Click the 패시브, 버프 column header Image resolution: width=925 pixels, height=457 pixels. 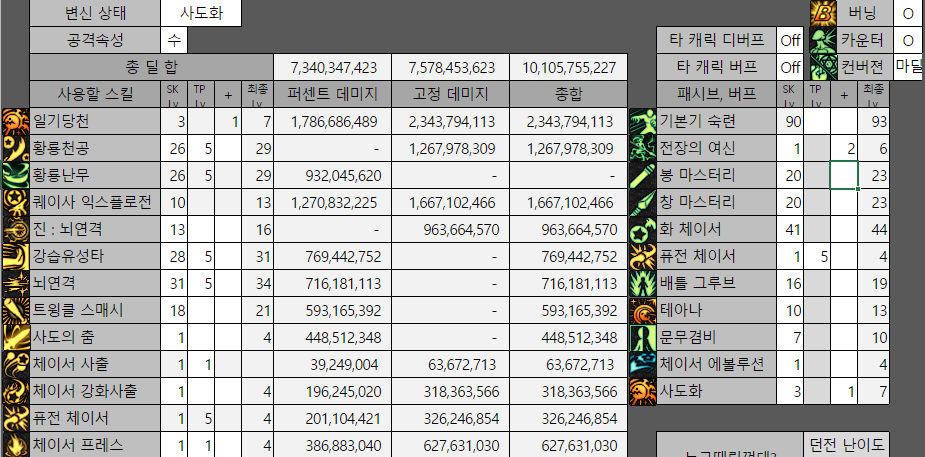pos(716,95)
